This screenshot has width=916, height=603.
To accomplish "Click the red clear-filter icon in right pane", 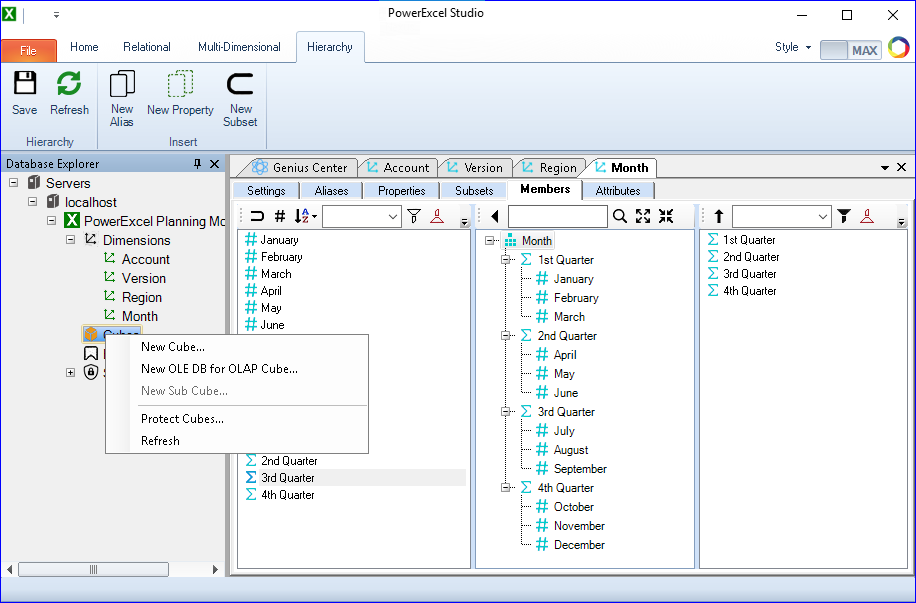I will [867, 216].
